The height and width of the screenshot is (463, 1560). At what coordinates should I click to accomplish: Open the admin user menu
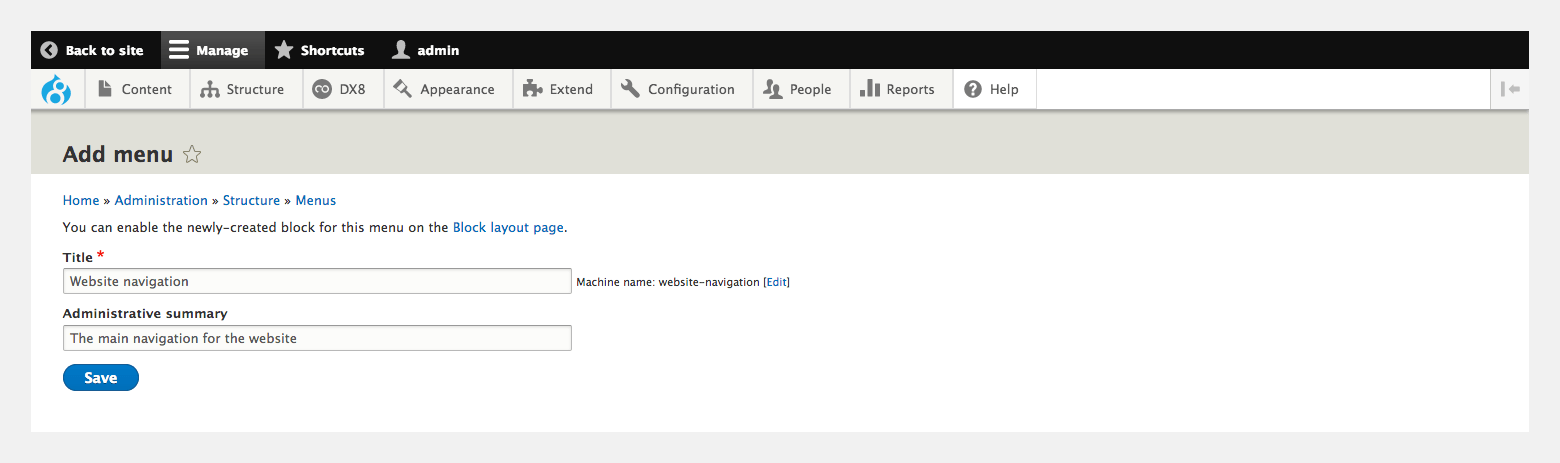pyautogui.click(x=426, y=50)
